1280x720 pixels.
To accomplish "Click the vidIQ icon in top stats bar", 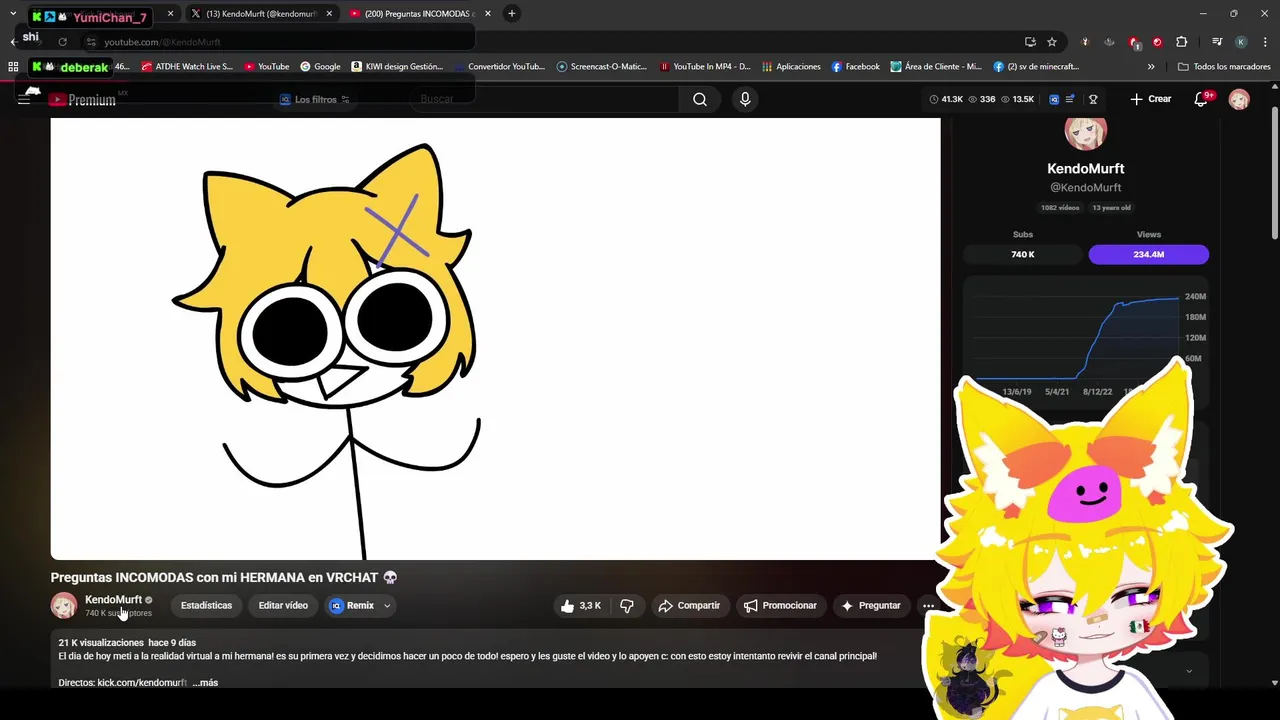I will coord(1054,99).
